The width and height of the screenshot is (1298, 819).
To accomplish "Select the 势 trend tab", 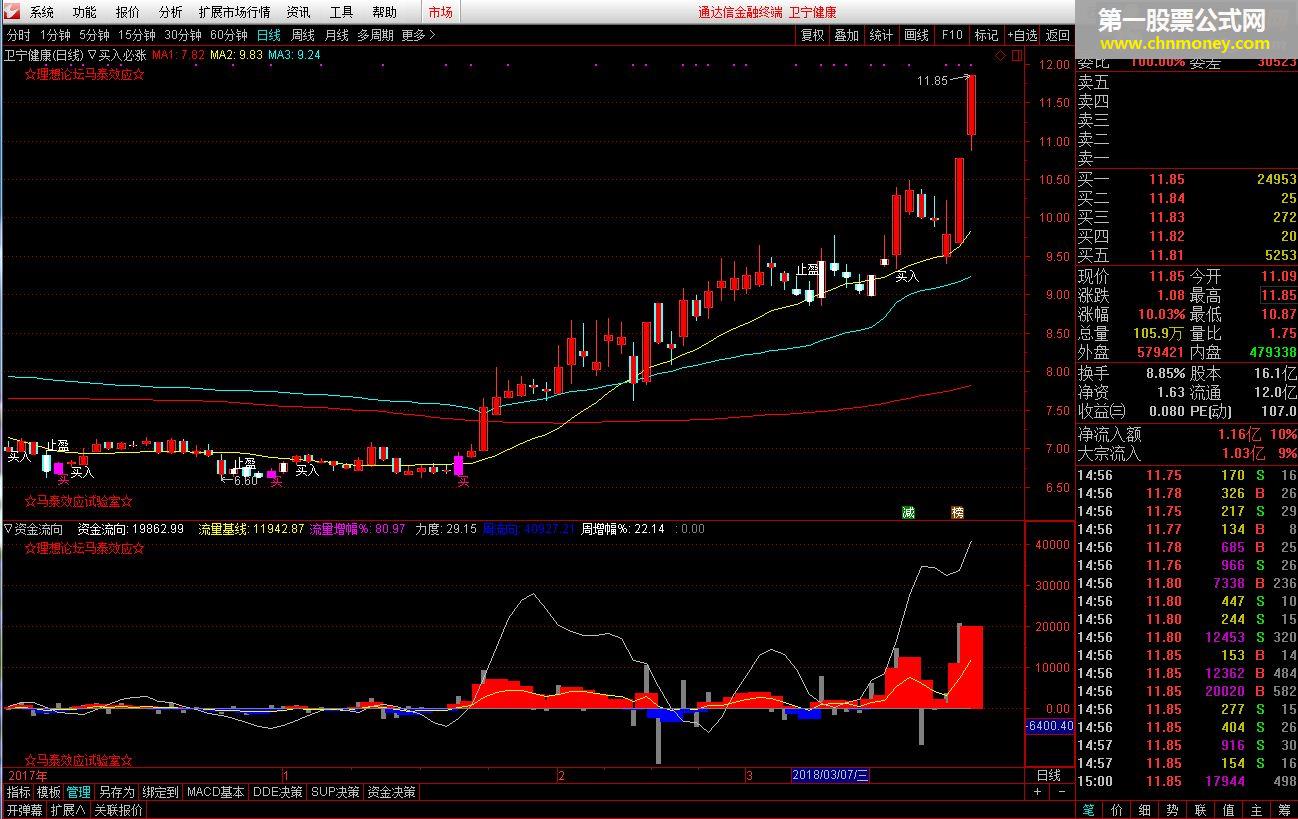I will pyautogui.click(x=1172, y=810).
